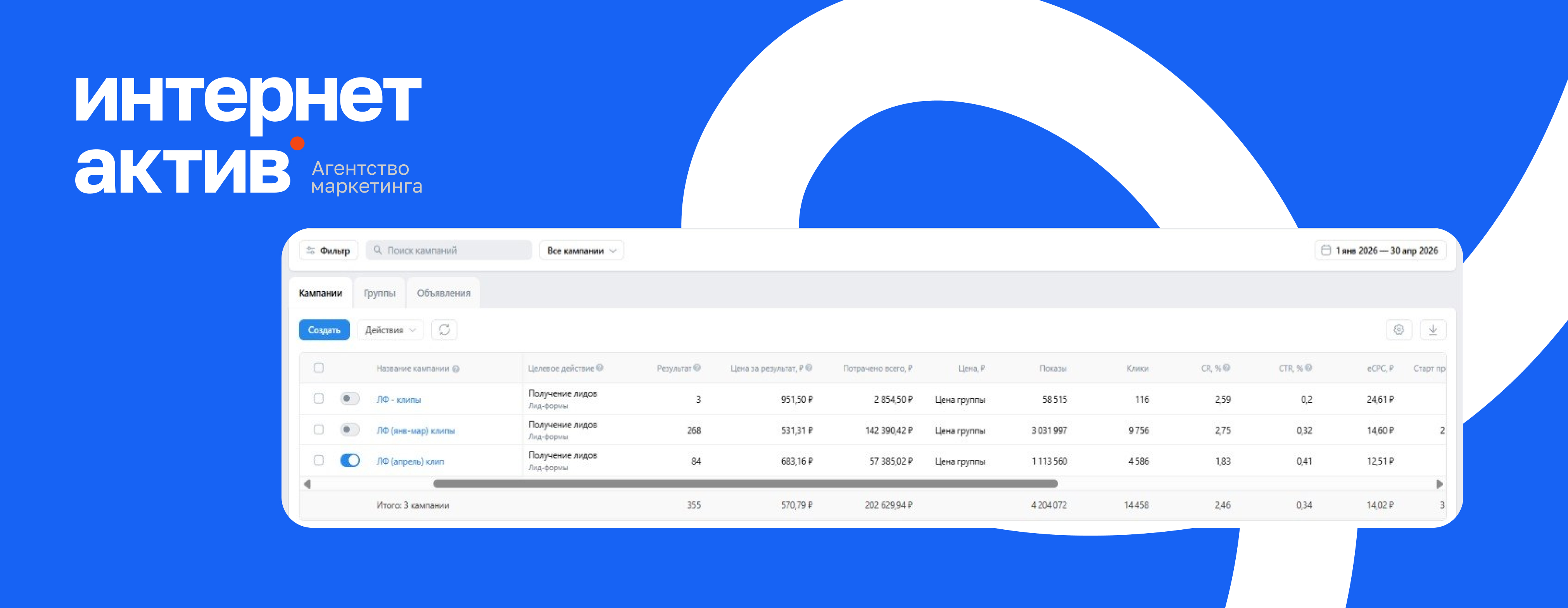Click help icon beside "Цена за результат, ₽"
The image size is (1568, 608).
(809, 368)
